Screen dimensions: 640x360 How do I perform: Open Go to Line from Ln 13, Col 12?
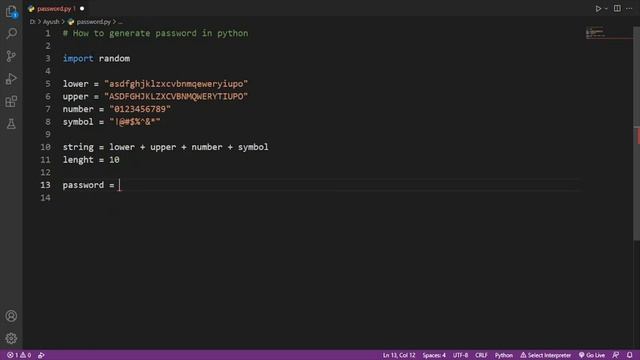tap(399, 355)
